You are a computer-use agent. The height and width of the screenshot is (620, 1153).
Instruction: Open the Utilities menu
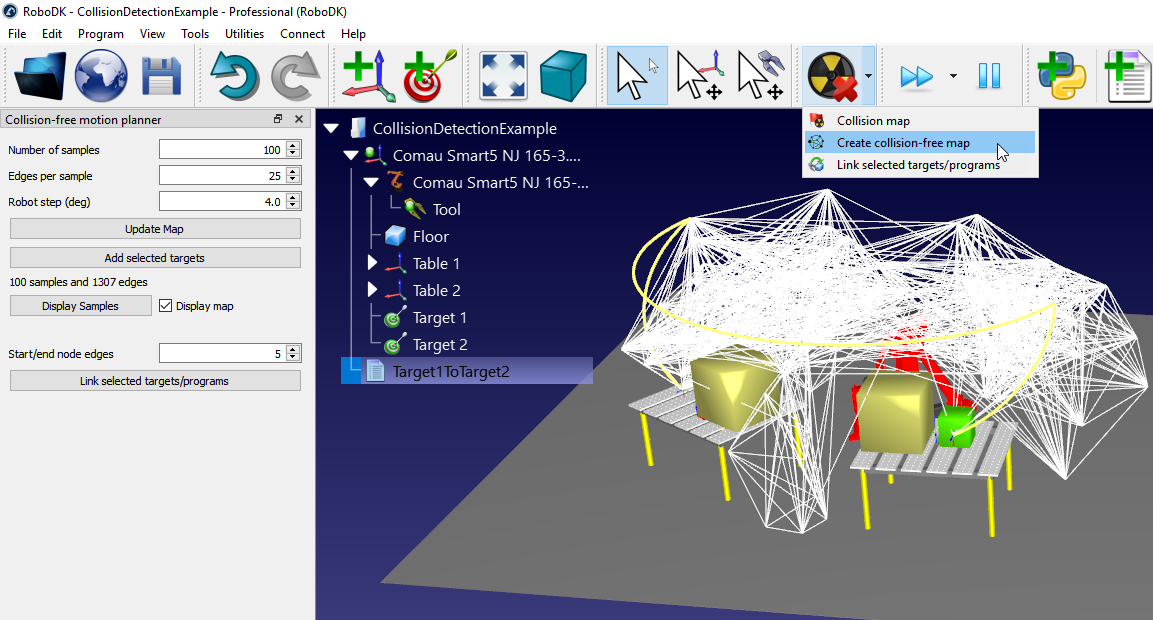(x=244, y=34)
